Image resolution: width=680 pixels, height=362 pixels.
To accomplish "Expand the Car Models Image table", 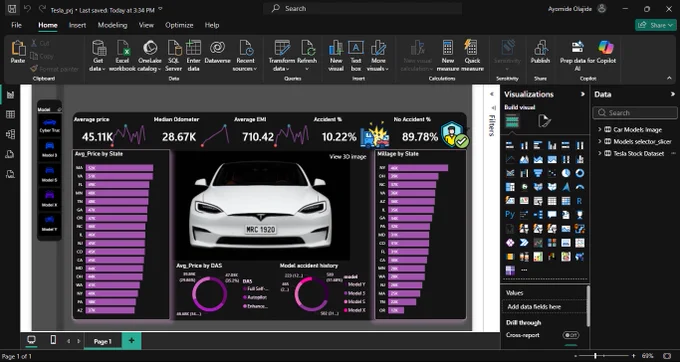I will pyautogui.click(x=600, y=130).
